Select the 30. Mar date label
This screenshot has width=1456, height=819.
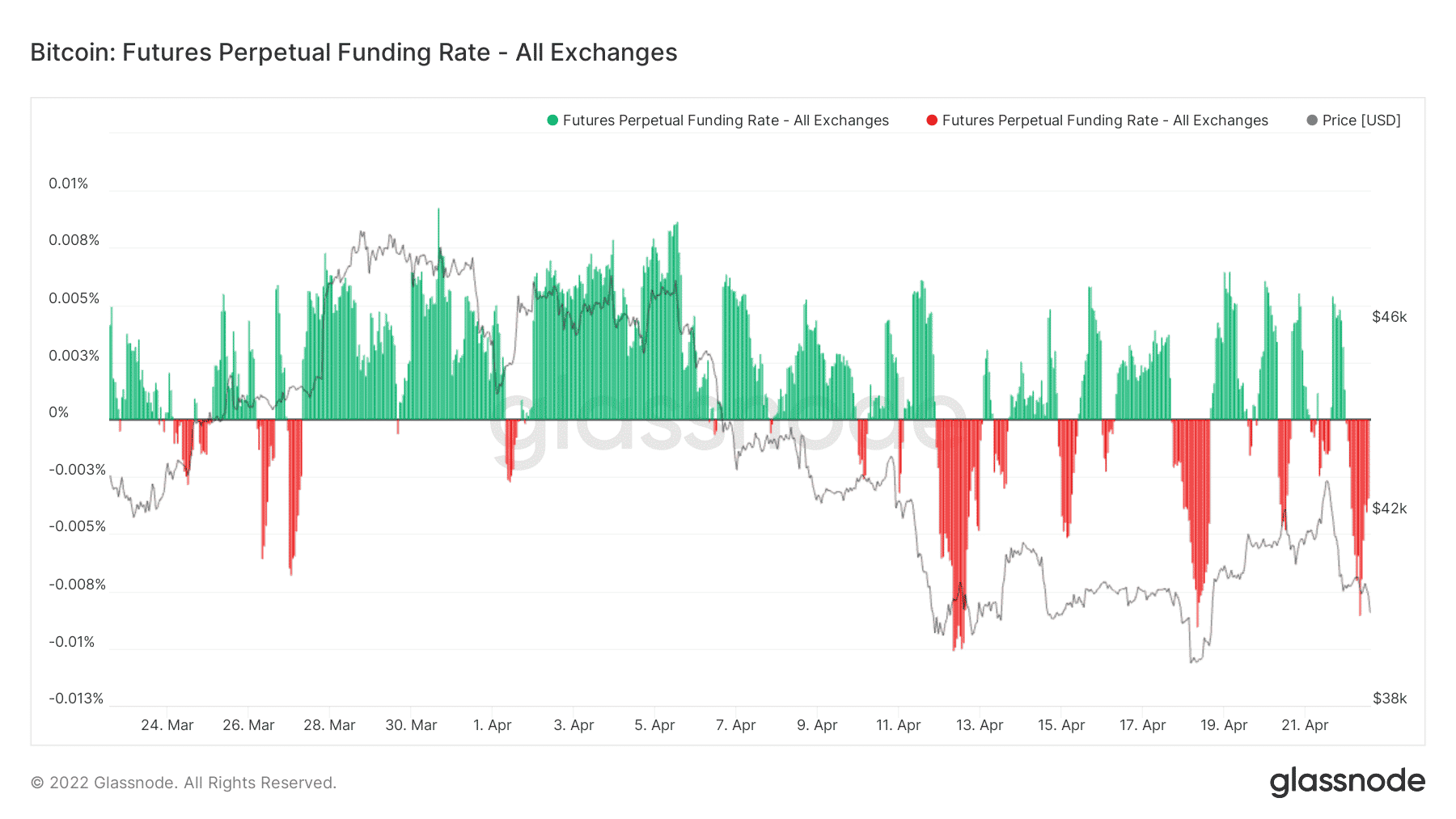411,725
